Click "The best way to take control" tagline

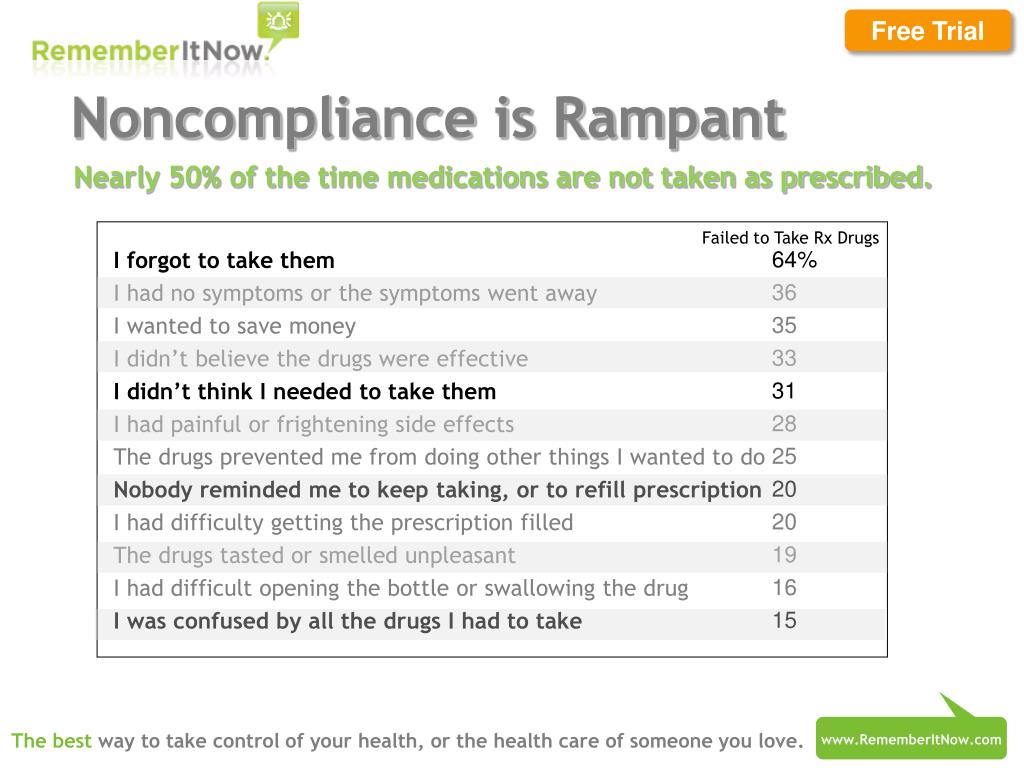click(x=407, y=741)
